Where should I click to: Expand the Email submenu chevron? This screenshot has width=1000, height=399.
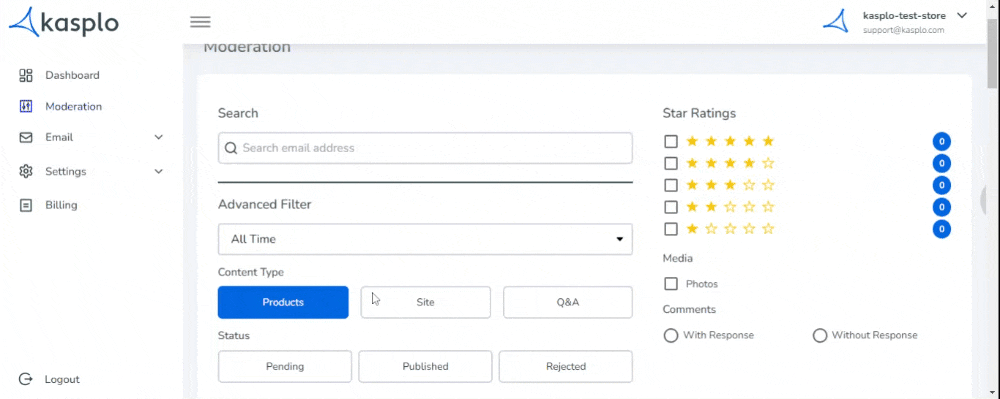[159, 137]
